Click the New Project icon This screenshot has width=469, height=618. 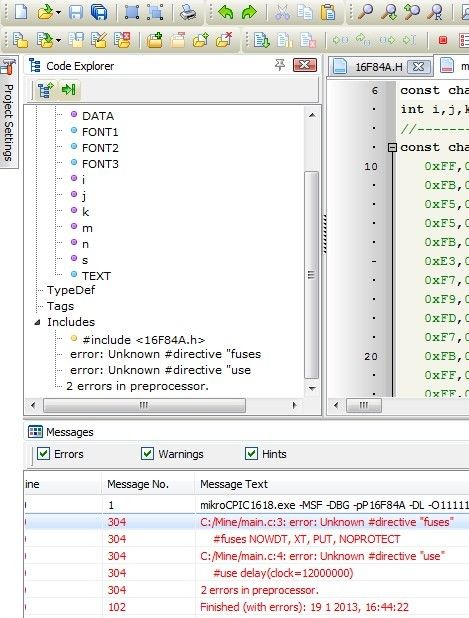point(20,40)
